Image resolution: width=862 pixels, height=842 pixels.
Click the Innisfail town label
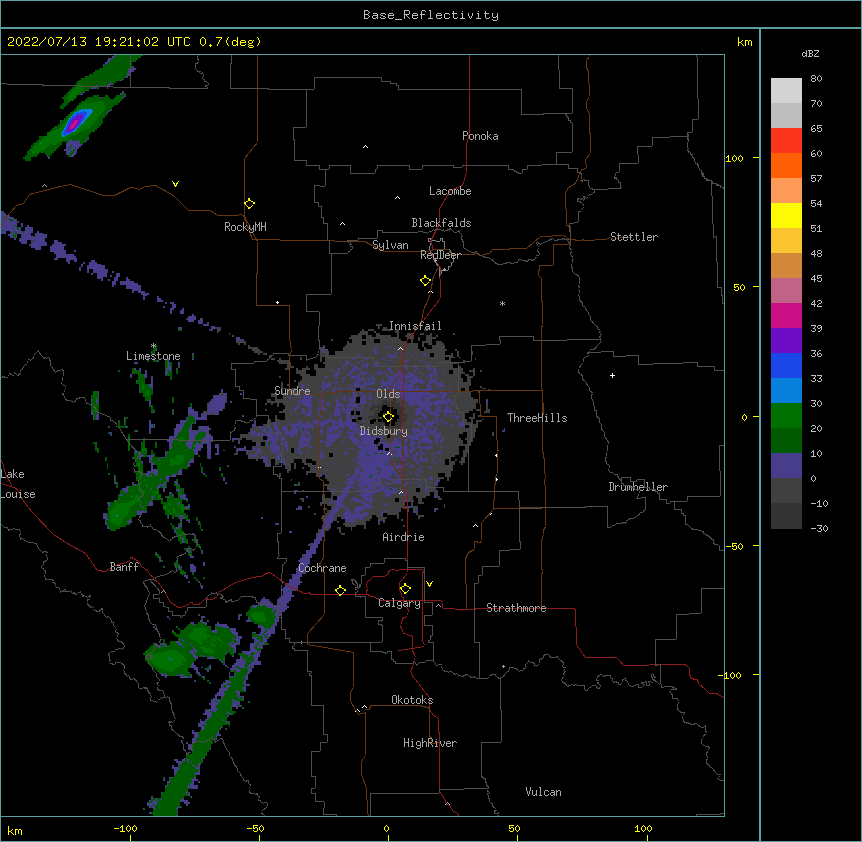[415, 326]
